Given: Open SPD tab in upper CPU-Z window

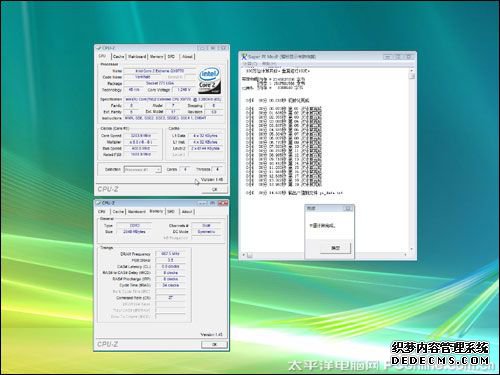Looking at the screenshot, I should pos(171,57).
